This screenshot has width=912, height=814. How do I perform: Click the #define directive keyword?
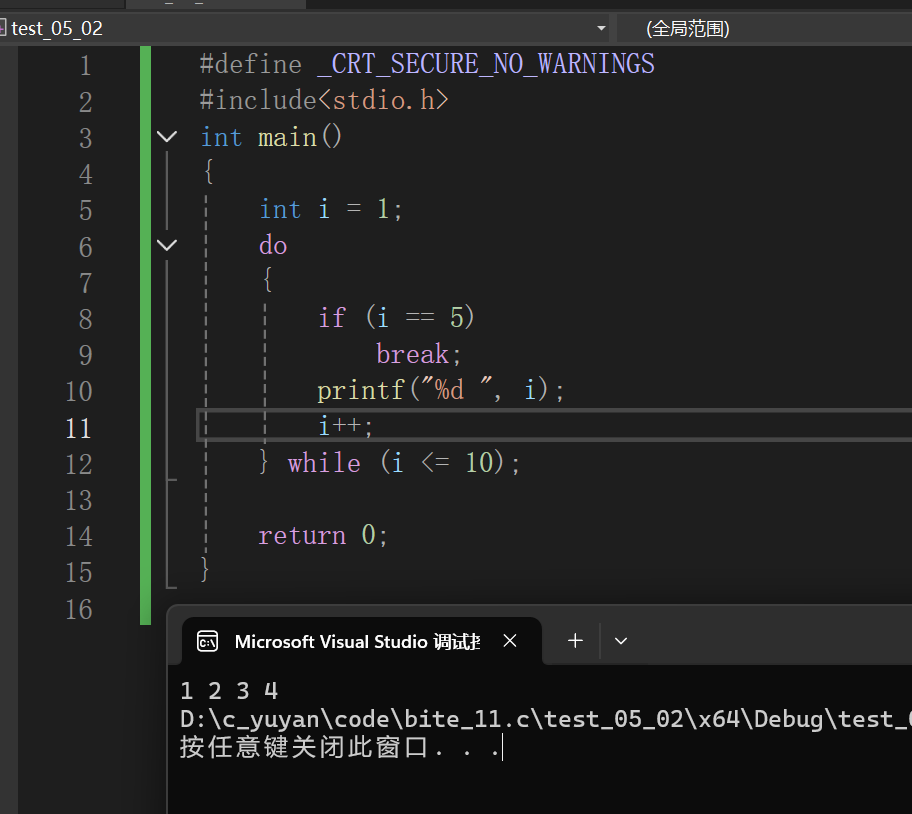click(251, 65)
